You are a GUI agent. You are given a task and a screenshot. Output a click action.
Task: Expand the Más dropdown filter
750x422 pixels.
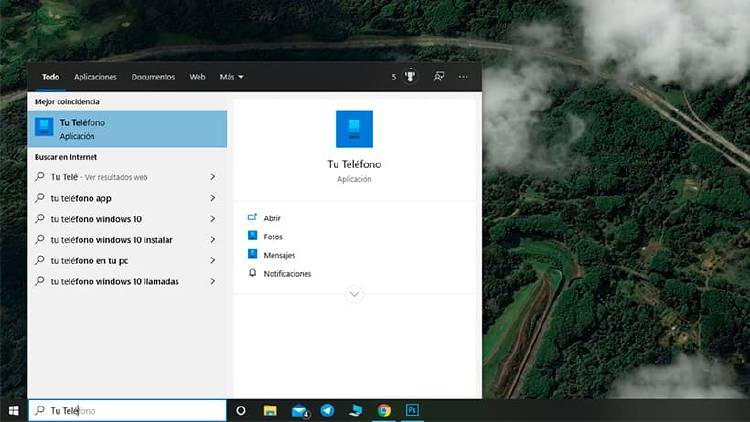(231, 77)
